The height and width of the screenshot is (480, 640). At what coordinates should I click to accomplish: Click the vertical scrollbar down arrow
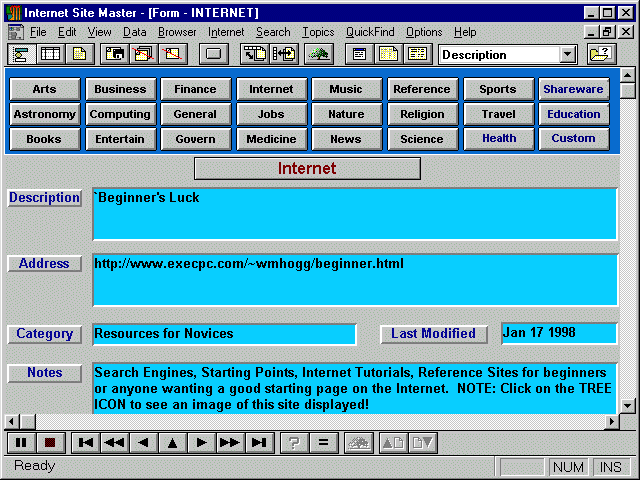(x=627, y=405)
